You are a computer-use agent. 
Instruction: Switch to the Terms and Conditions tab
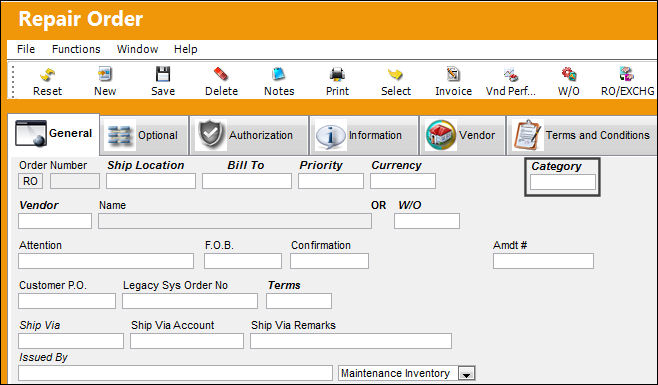pyautogui.click(x=582, y=135)
